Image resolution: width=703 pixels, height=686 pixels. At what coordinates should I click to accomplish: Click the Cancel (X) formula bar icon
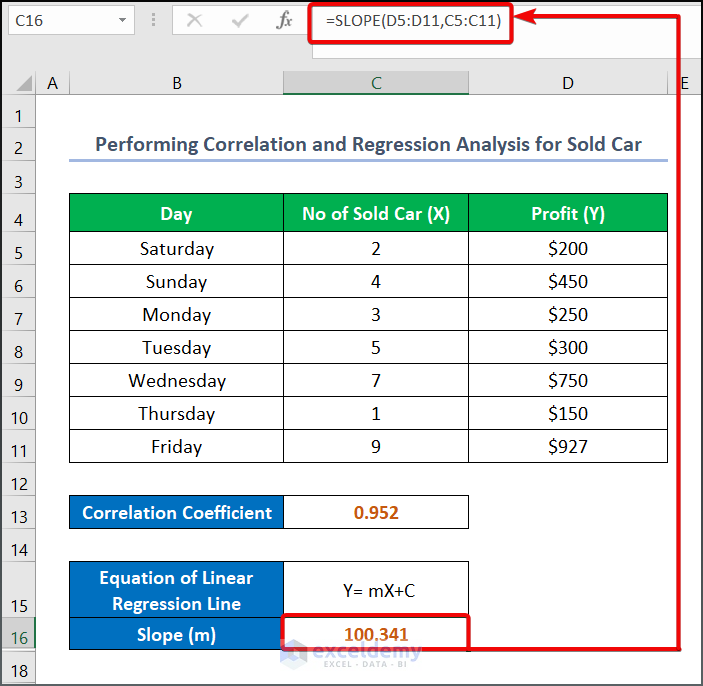click(195, 20)
